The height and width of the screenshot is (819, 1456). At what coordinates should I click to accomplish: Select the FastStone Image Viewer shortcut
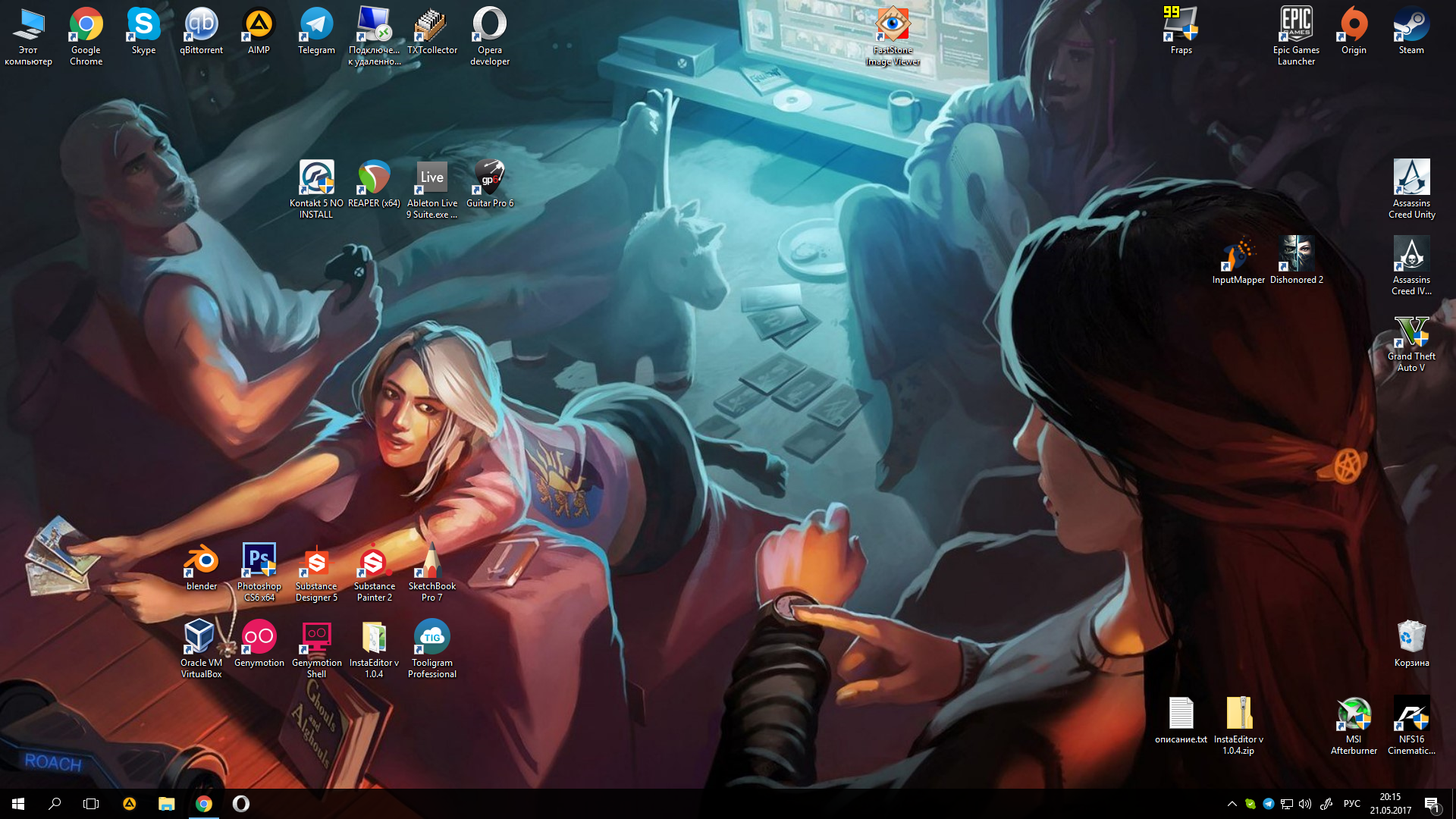(893, 36)
